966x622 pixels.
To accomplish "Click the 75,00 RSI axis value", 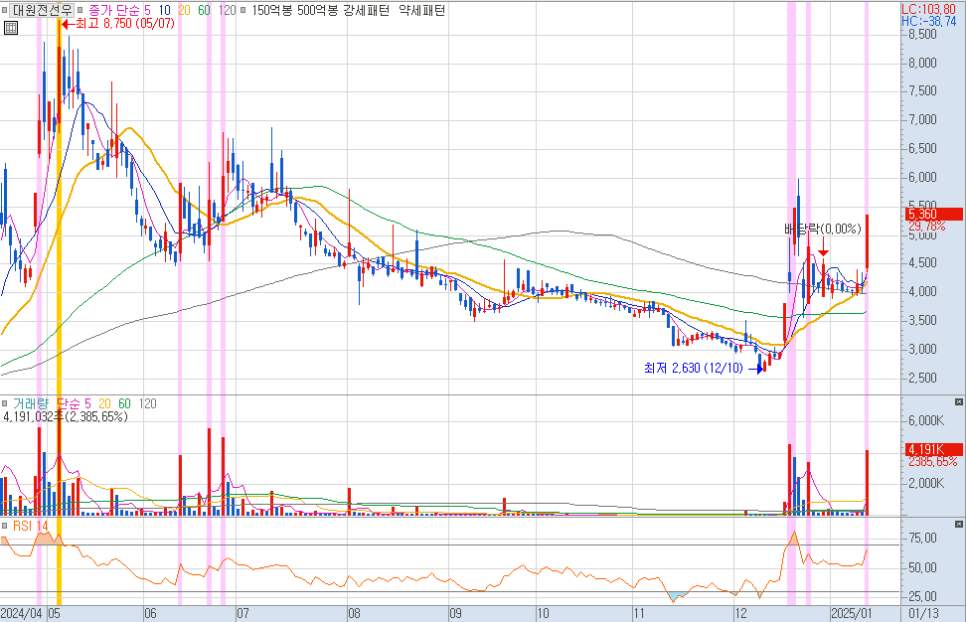I will (x=923, y=538).
